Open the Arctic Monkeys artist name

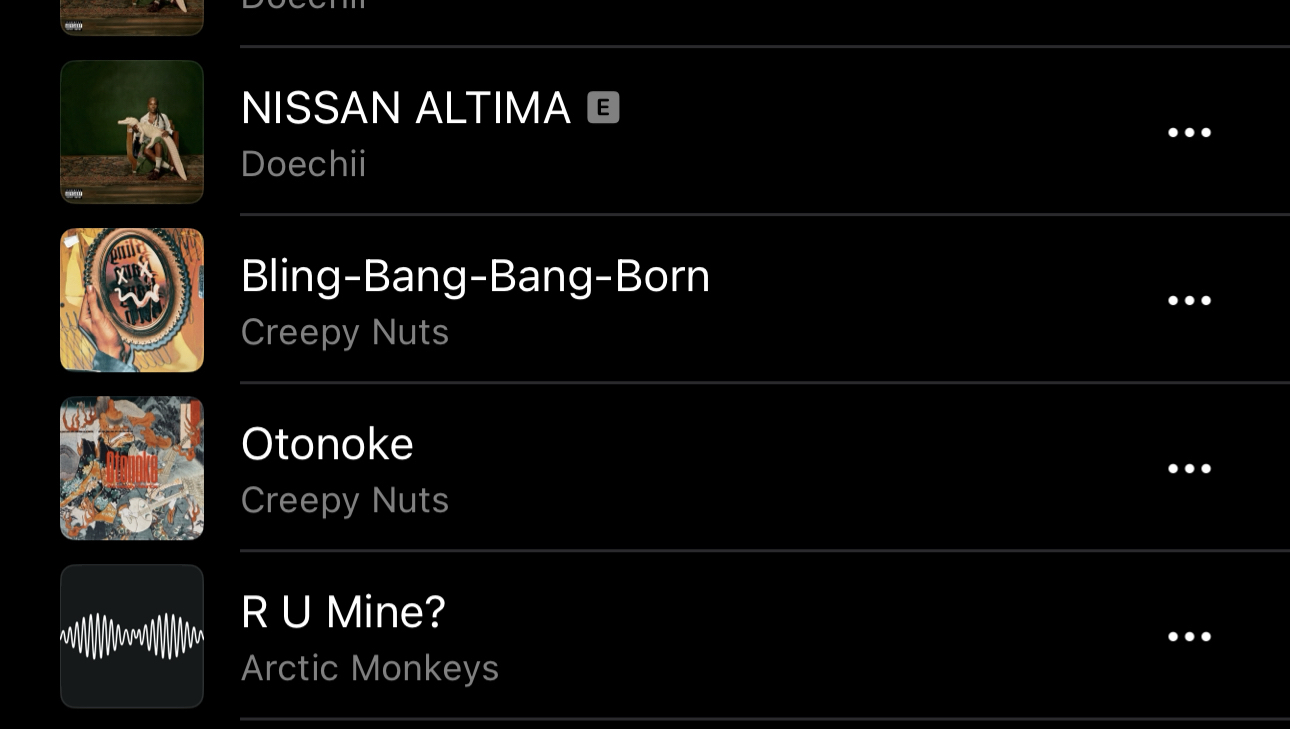point(369,668)
